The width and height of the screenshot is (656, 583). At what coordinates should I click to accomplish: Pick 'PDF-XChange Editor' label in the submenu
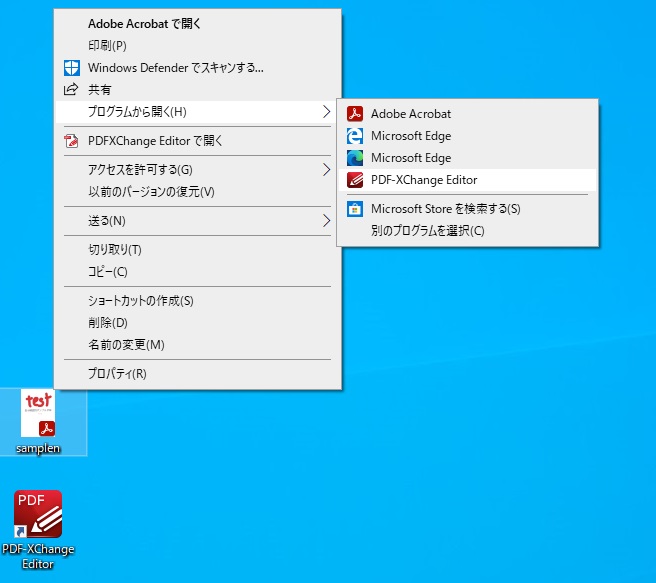[424, 180]
